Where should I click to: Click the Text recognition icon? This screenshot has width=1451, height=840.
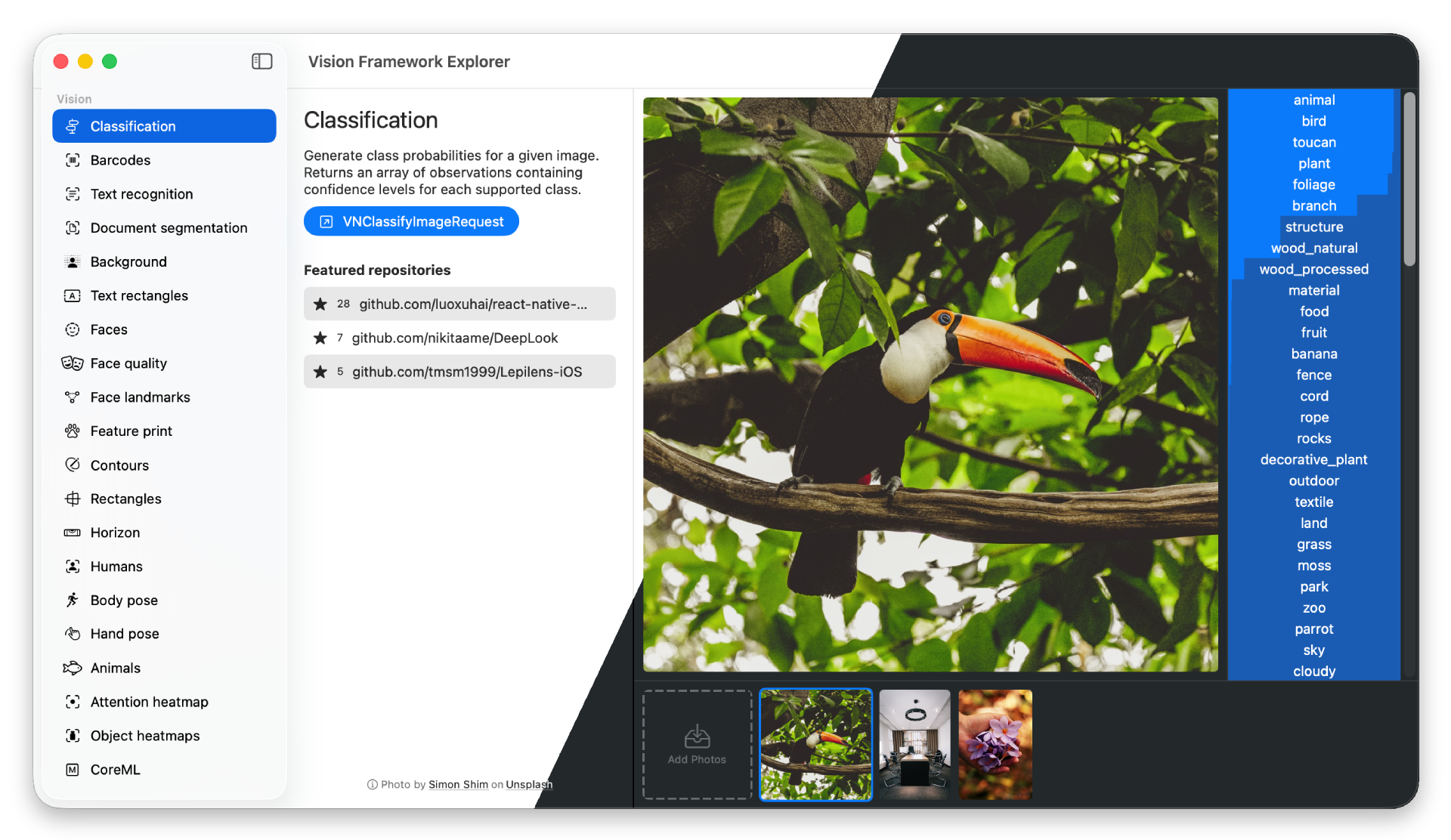click(73, 194)
